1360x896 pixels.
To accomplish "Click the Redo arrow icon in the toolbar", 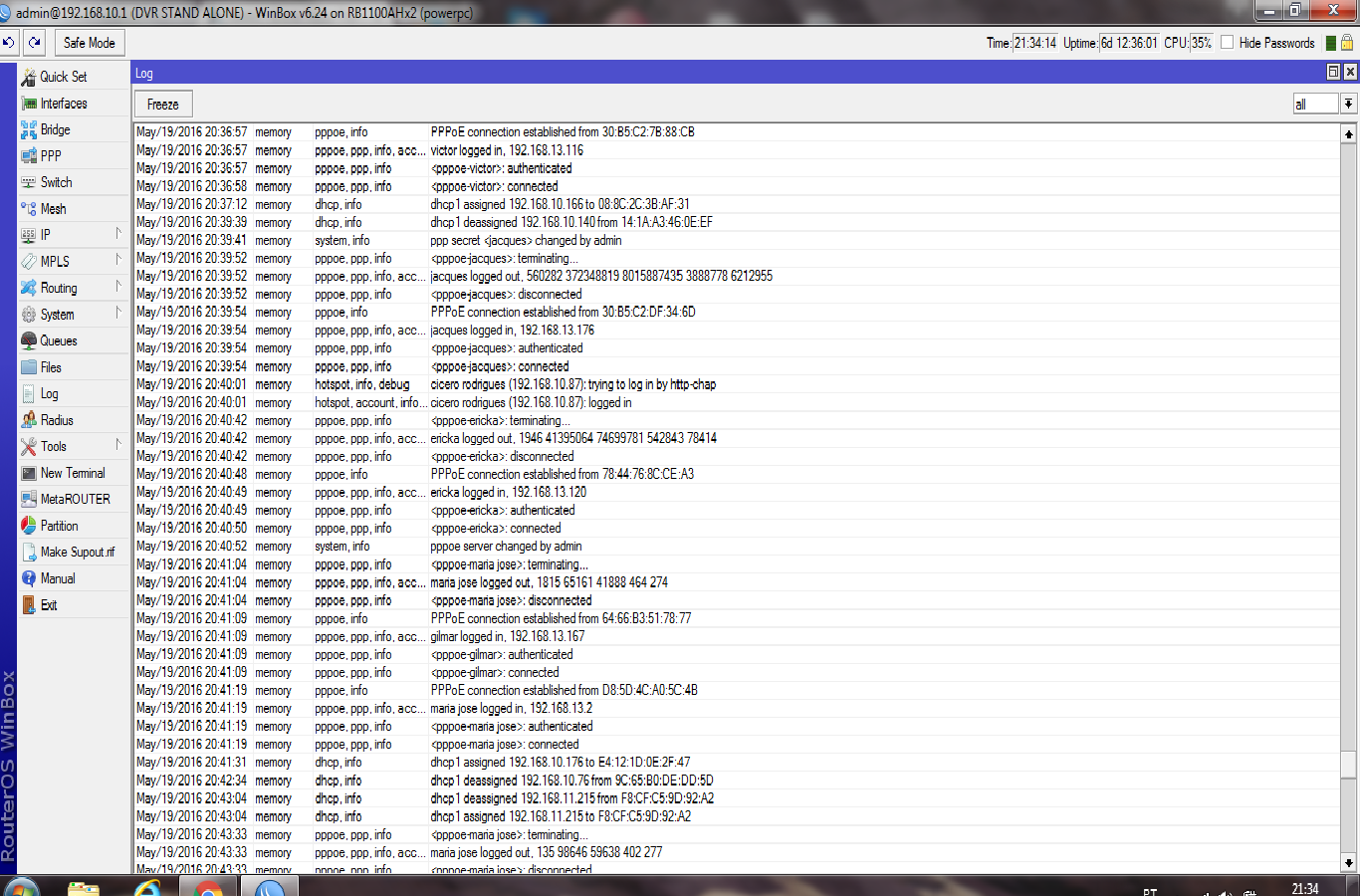I will tap(35, 43).
